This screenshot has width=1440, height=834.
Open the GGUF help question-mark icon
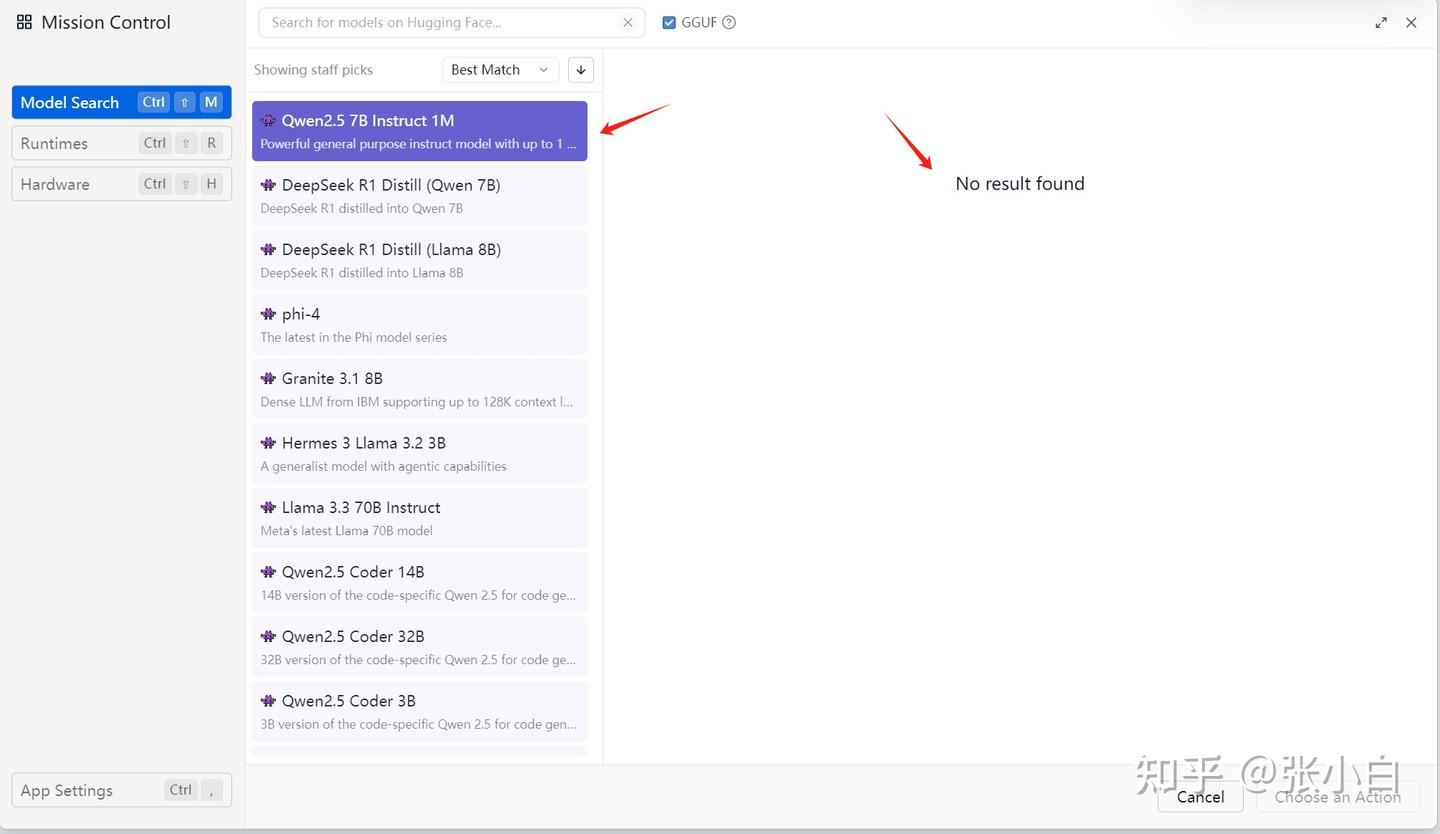(x=729, y=22)
